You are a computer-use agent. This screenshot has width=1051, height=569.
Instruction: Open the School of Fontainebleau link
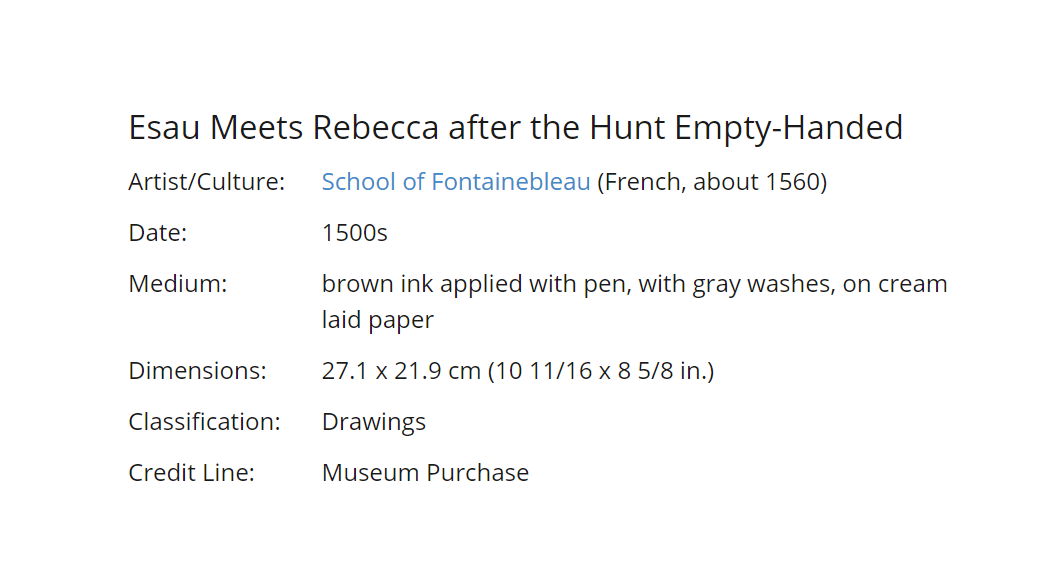pyautogui.click(x=456, y=182)
